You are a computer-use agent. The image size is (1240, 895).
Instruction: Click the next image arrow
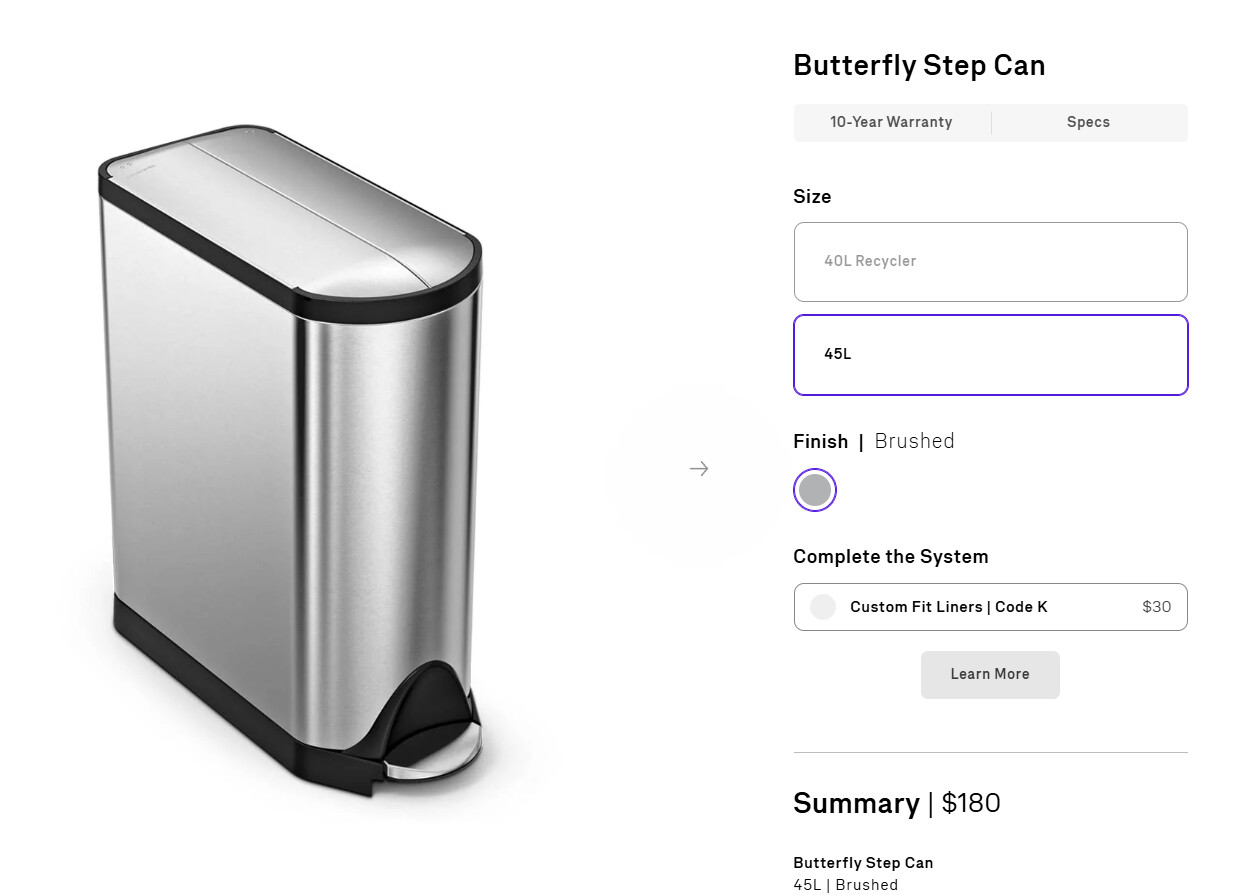[698, 468]
